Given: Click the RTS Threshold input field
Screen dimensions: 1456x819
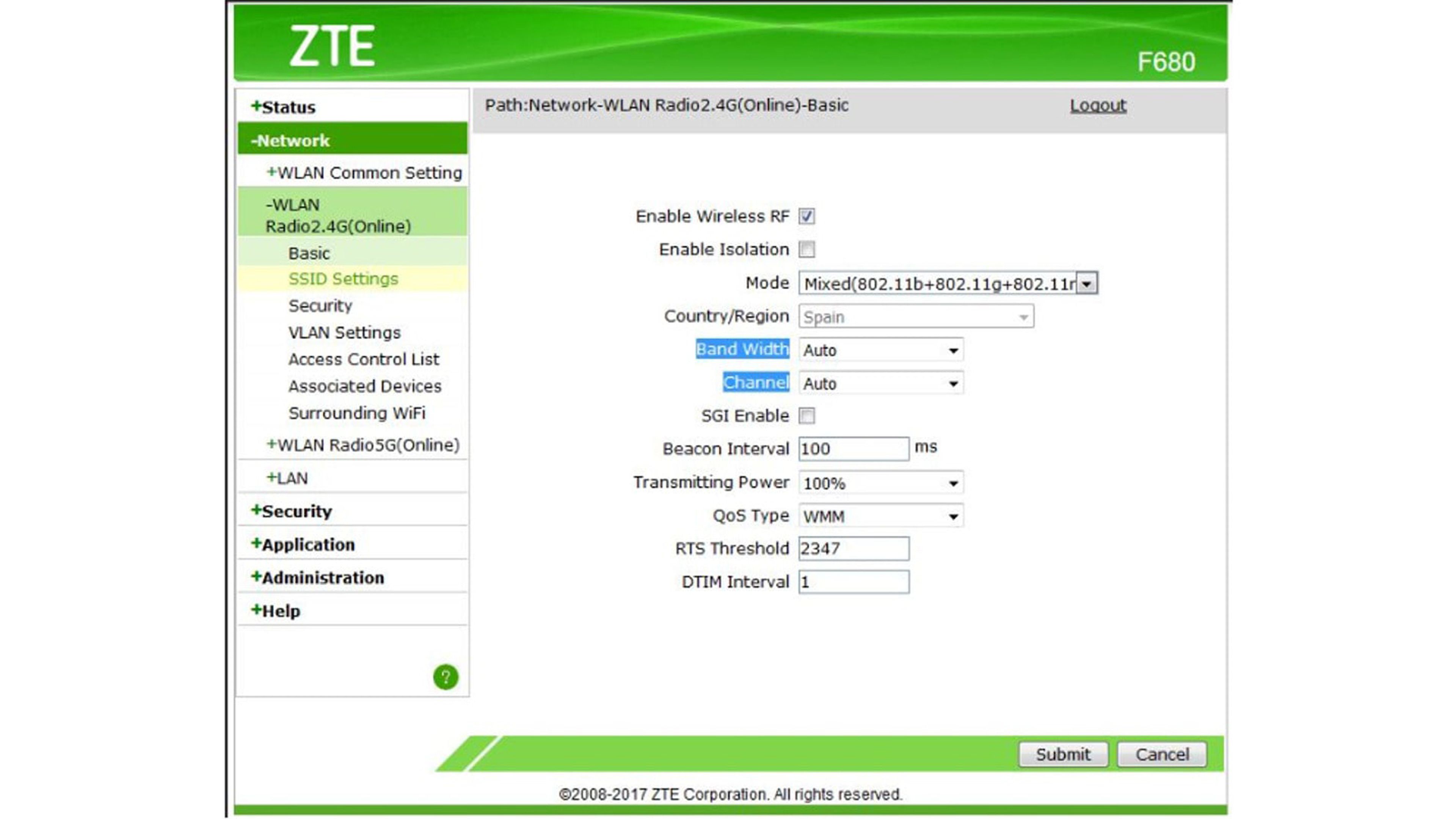Looking at the screenshot, I should 854,549.
